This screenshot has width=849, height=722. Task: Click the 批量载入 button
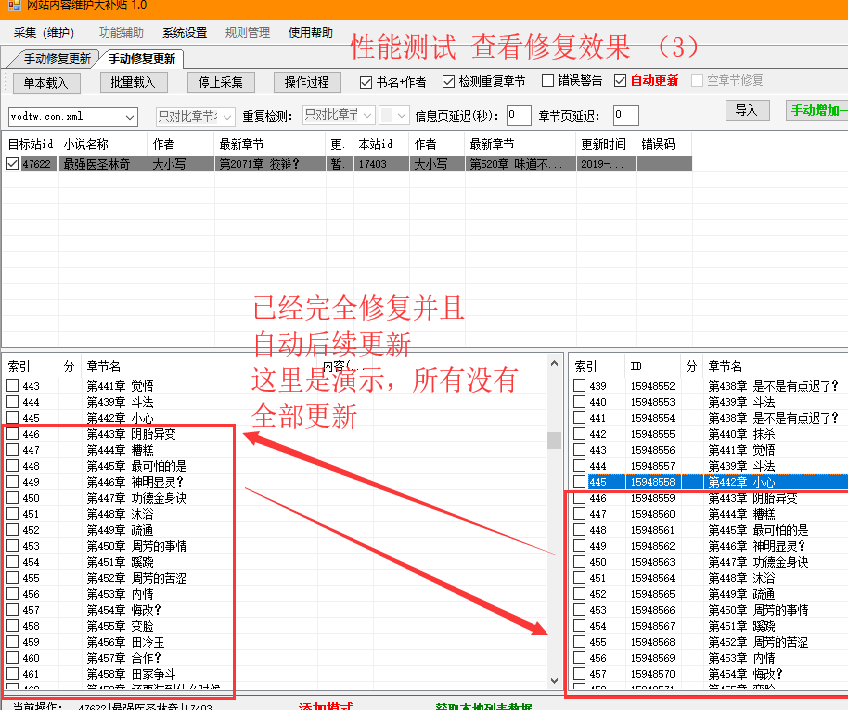click(x=132, y=82)
